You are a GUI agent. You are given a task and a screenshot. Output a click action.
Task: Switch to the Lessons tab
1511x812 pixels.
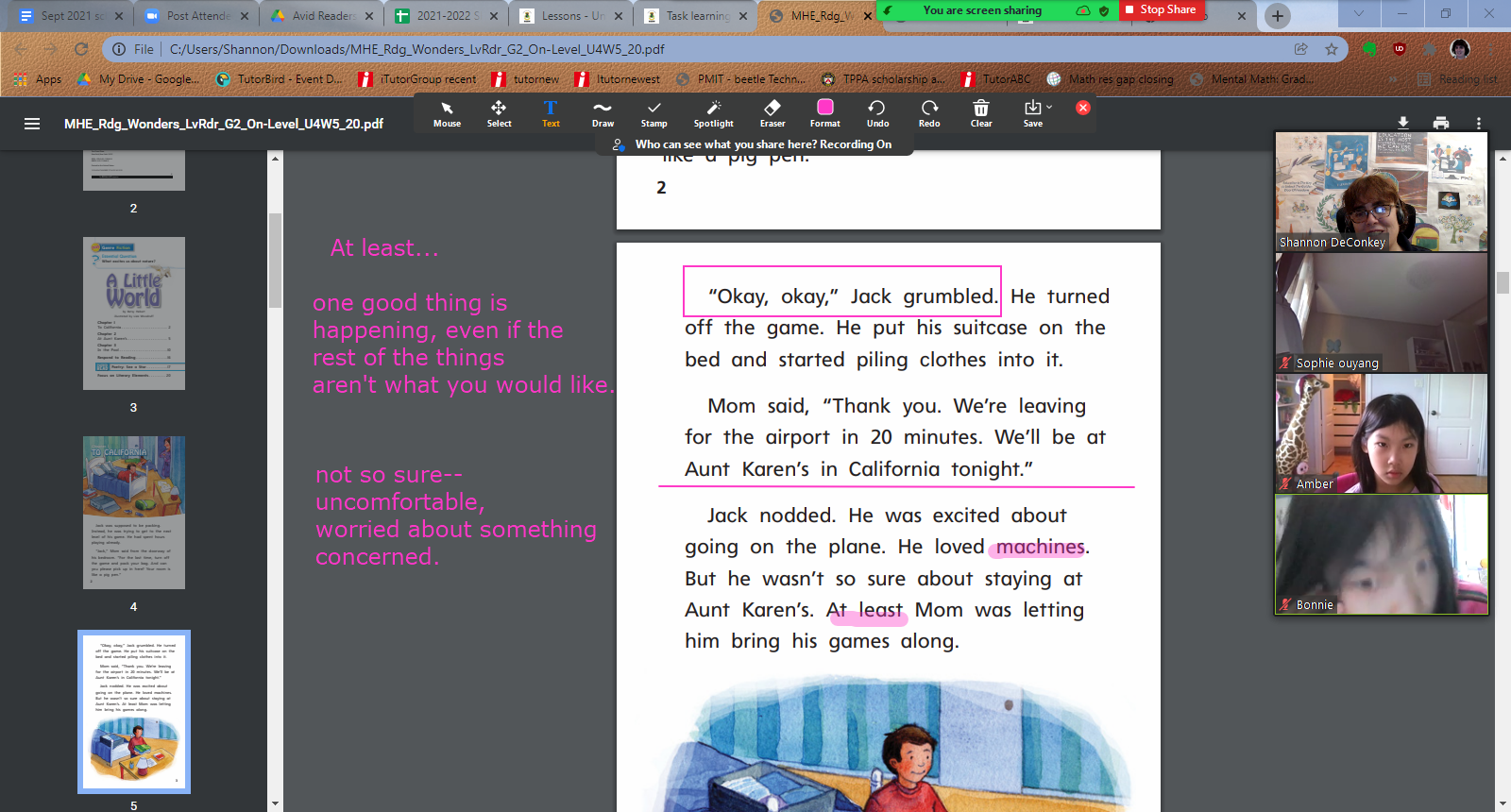coord(572,15)
